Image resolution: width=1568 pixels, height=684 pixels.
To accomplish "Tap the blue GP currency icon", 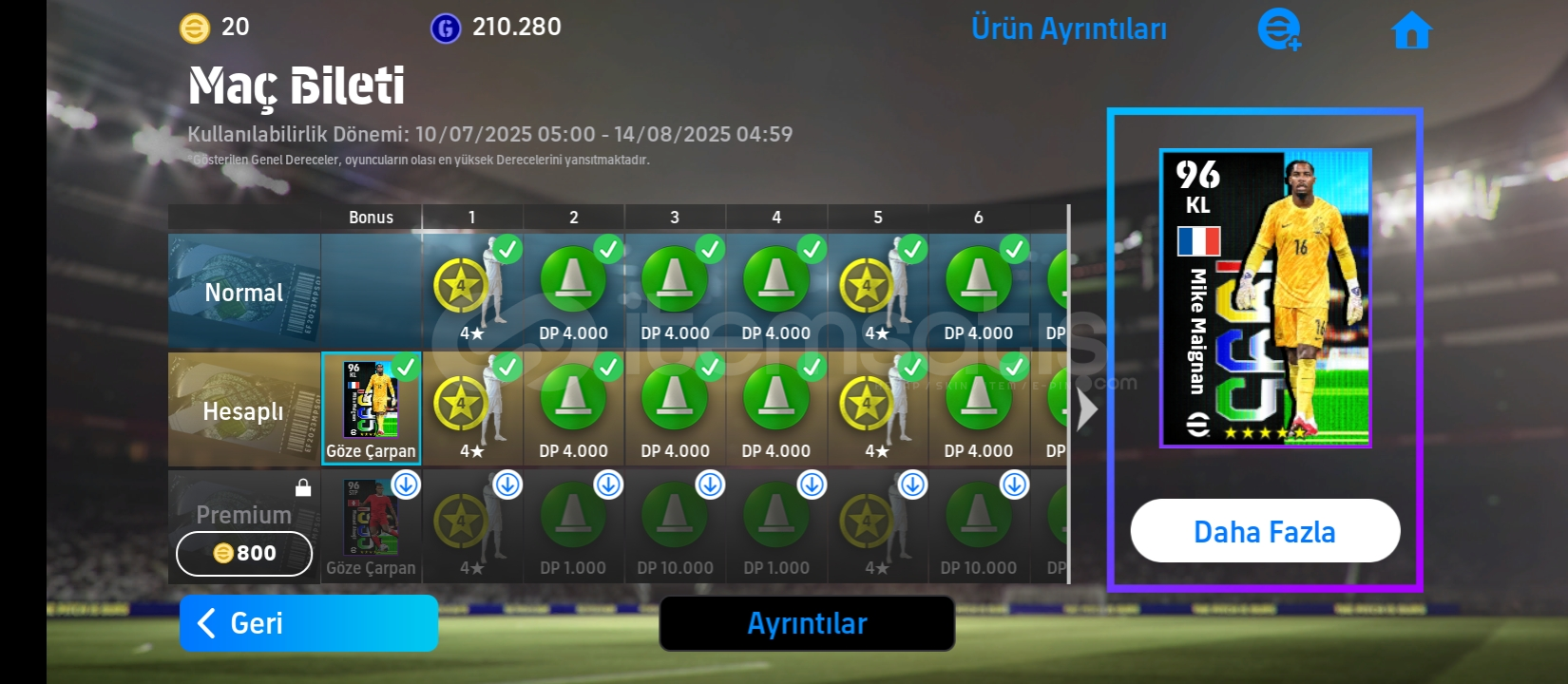I will coord(445,28).
